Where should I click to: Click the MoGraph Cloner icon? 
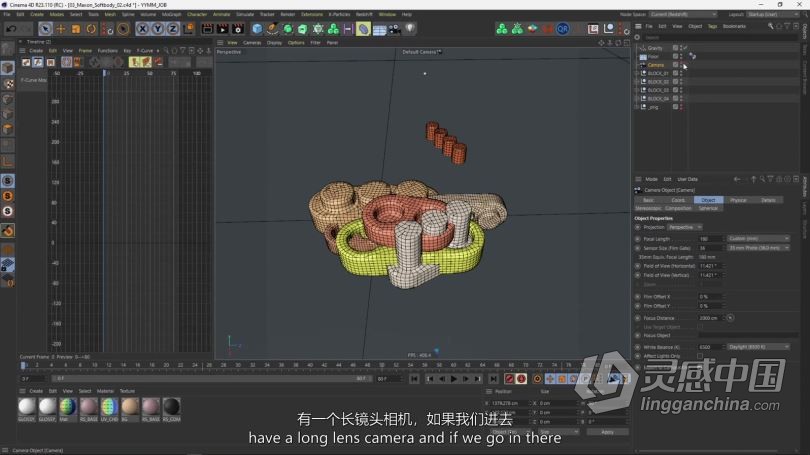(x=333, y=29)
